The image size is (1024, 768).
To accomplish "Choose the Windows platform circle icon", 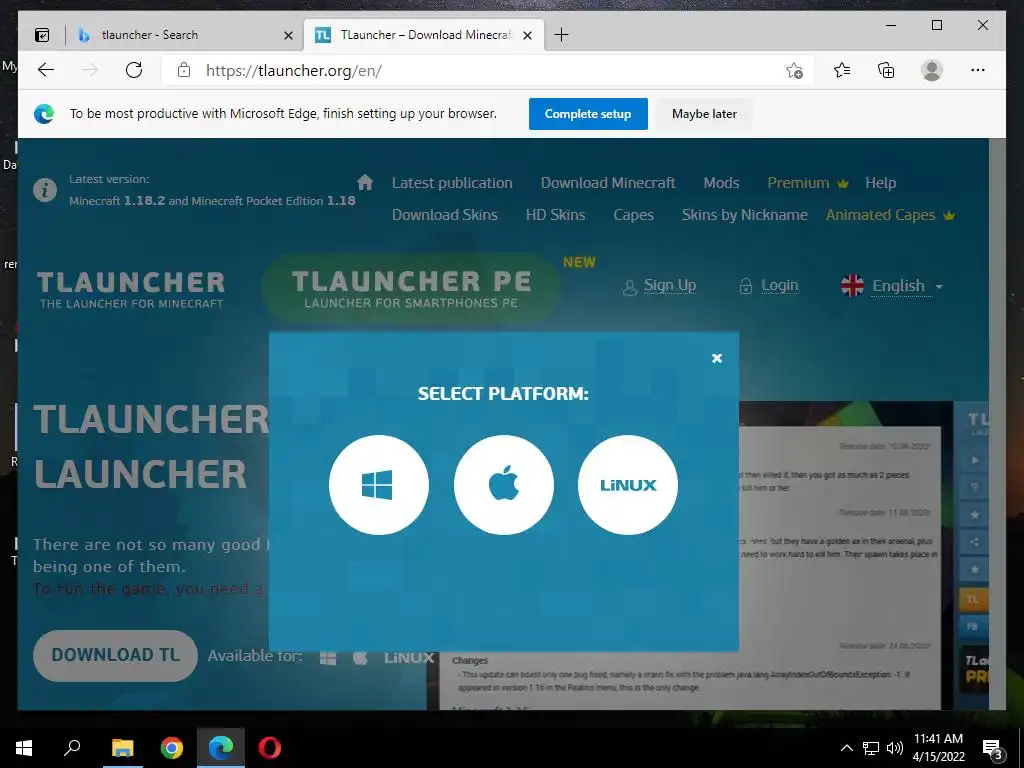I will tap(379, 485).
